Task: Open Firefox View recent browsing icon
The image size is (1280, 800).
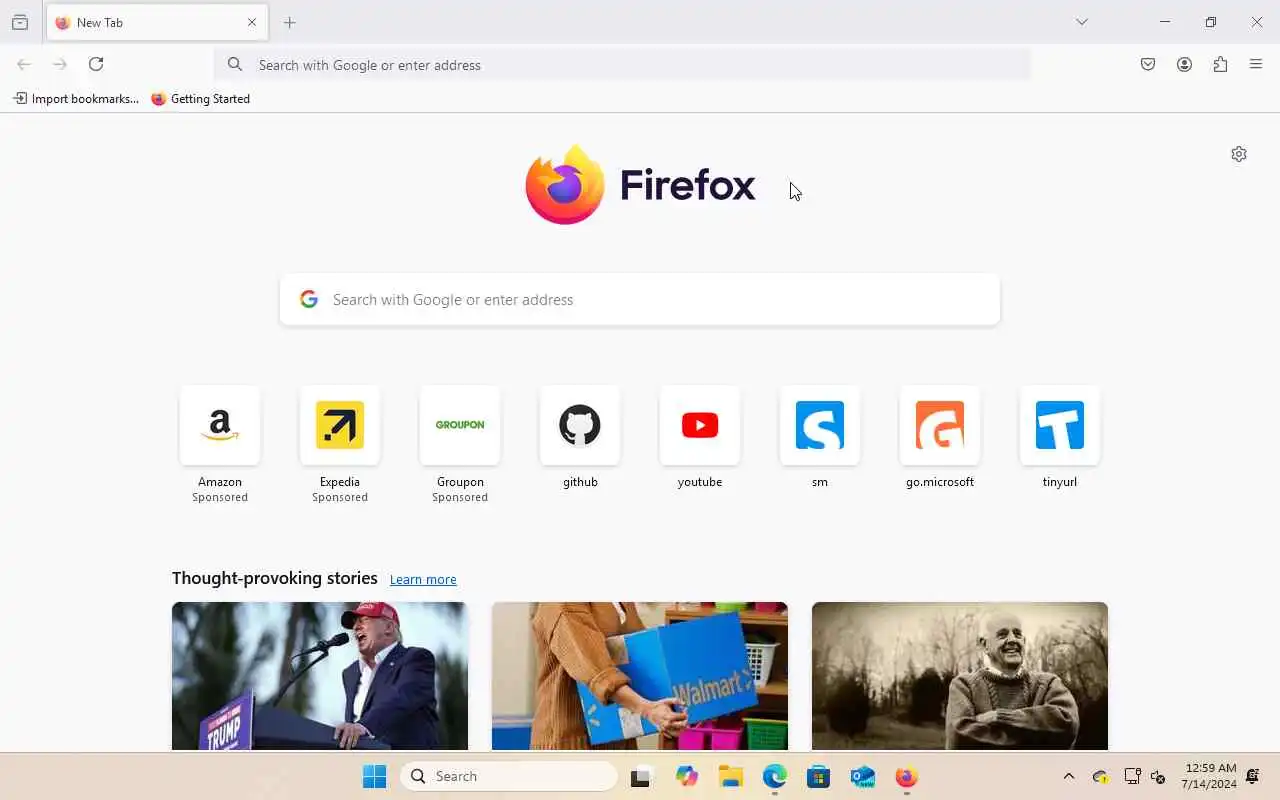Action: pos(20,22)
